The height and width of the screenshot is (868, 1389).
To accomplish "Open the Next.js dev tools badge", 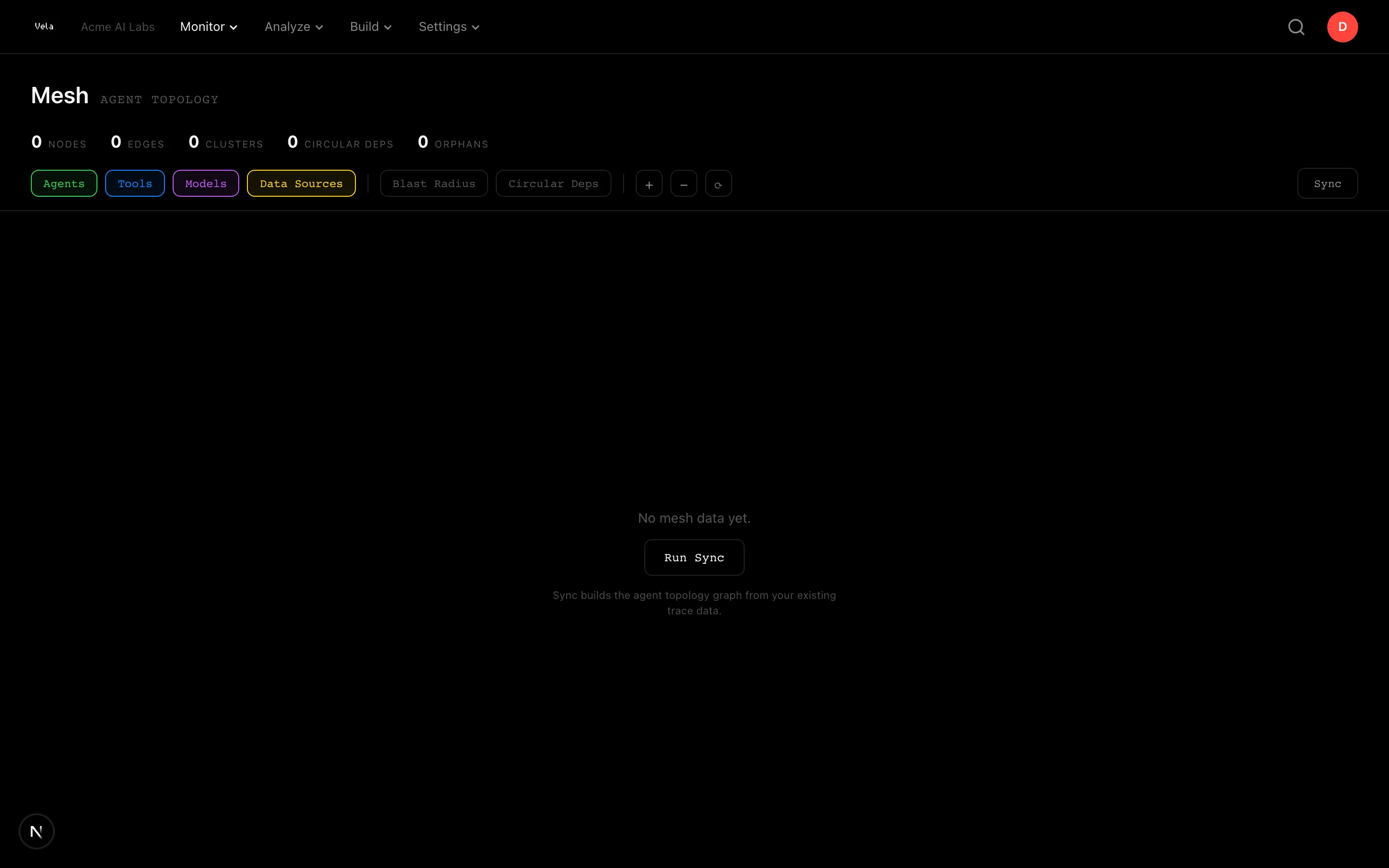I will (x=36, y=831).
